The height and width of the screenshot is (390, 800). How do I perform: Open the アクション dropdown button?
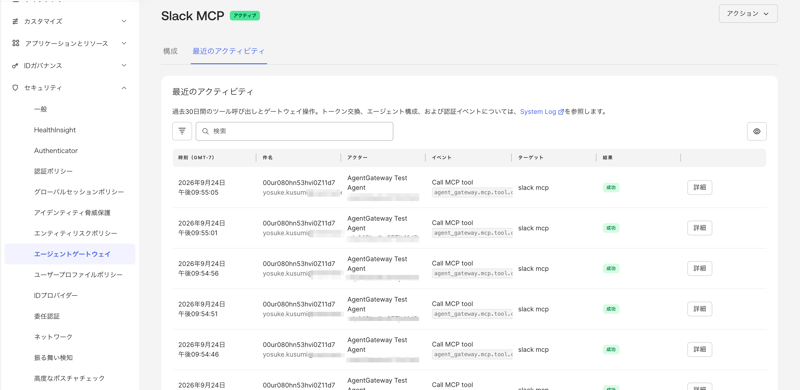748,14
